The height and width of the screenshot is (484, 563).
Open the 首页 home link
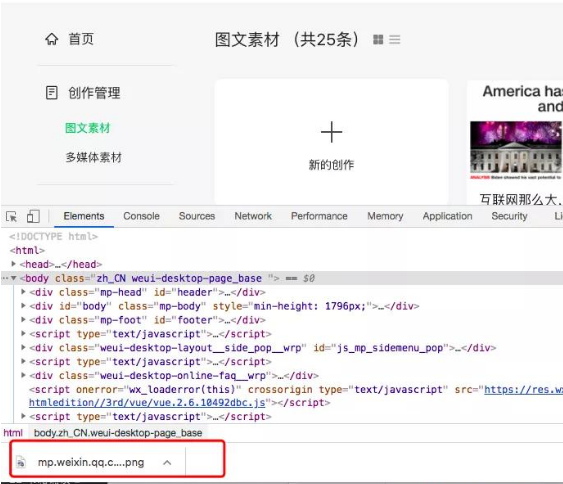[x=81, y=39]
